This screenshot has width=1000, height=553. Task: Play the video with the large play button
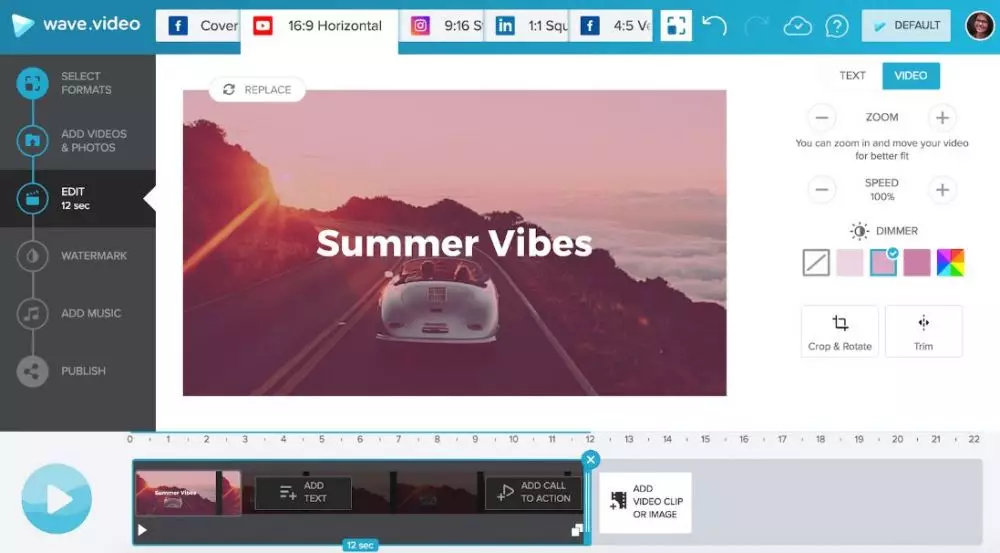click(57, 499)
